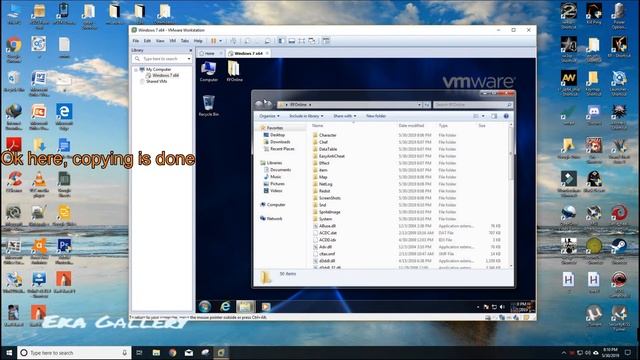The image size is (640, 360).
Task: Select Computer in Explorer navigation pane
Action: click(273, 204)
